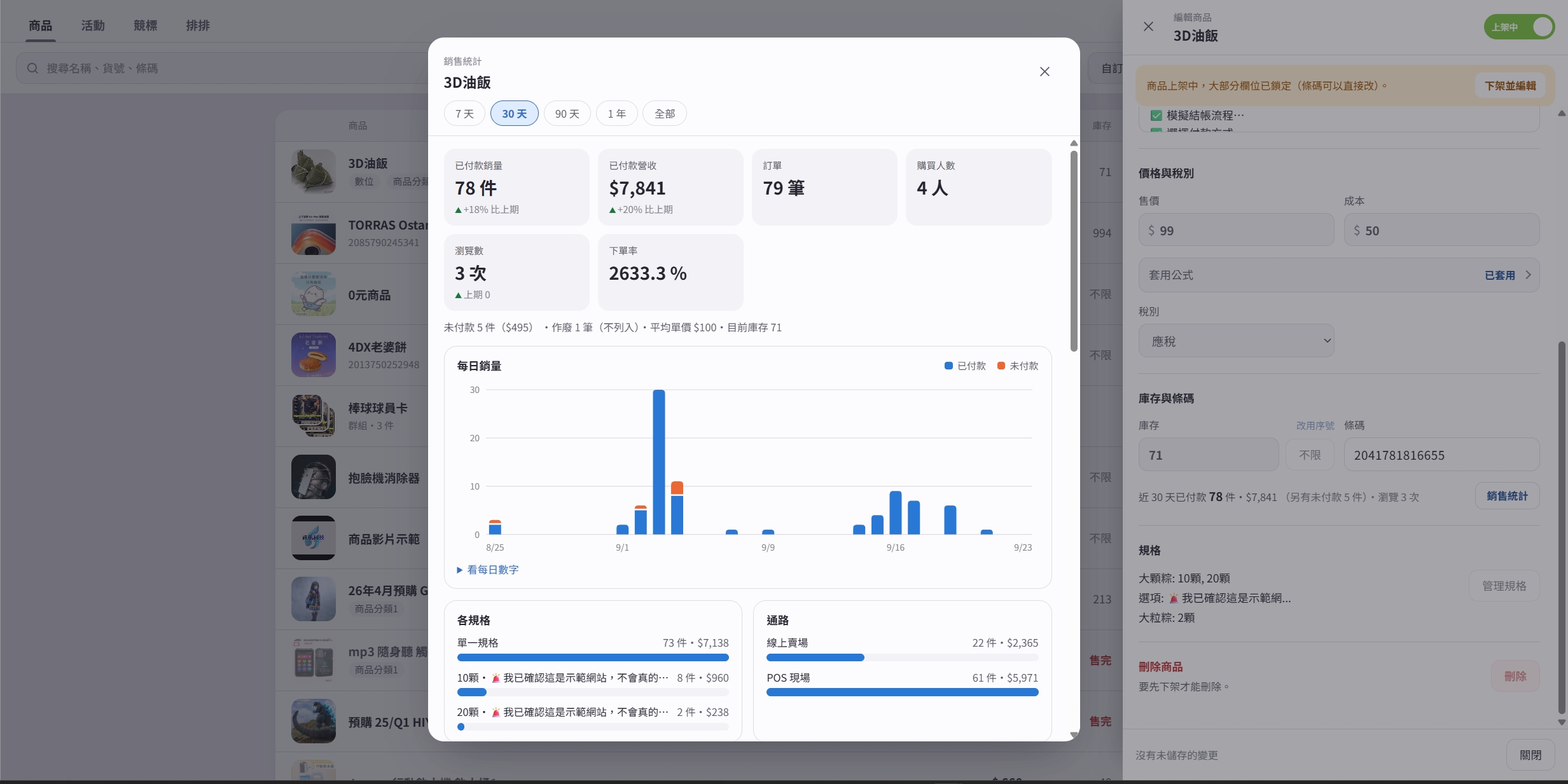Open 銷售統計 button in edit panel

coord(1507,496)
